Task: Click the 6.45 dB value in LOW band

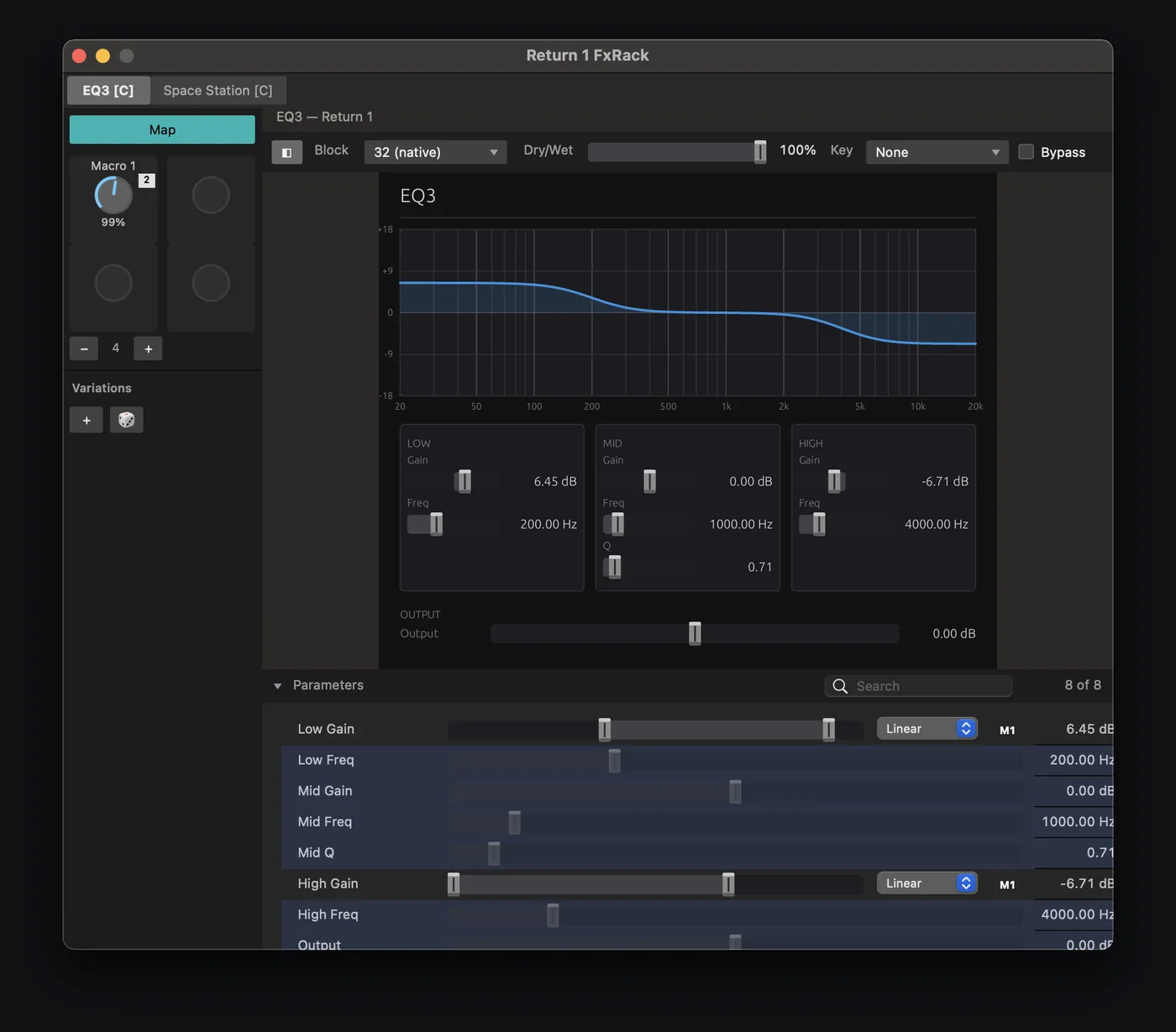Action: click(555, 481)
